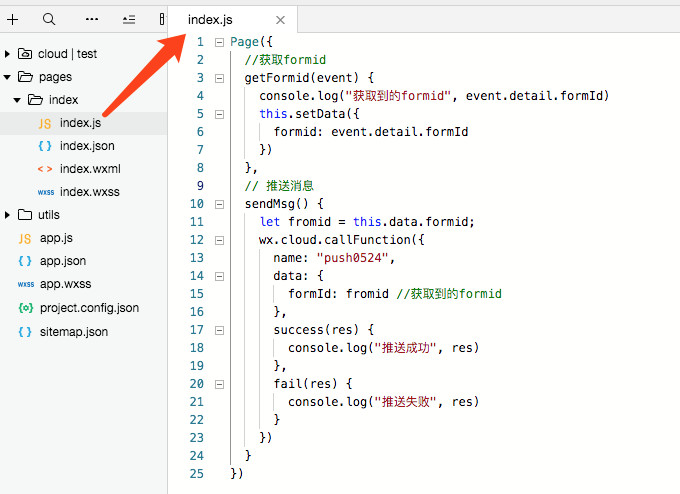Fold the Page({ block at line 1
The width and height of the screenshot is (680, 494).
(x=220, y=42)
